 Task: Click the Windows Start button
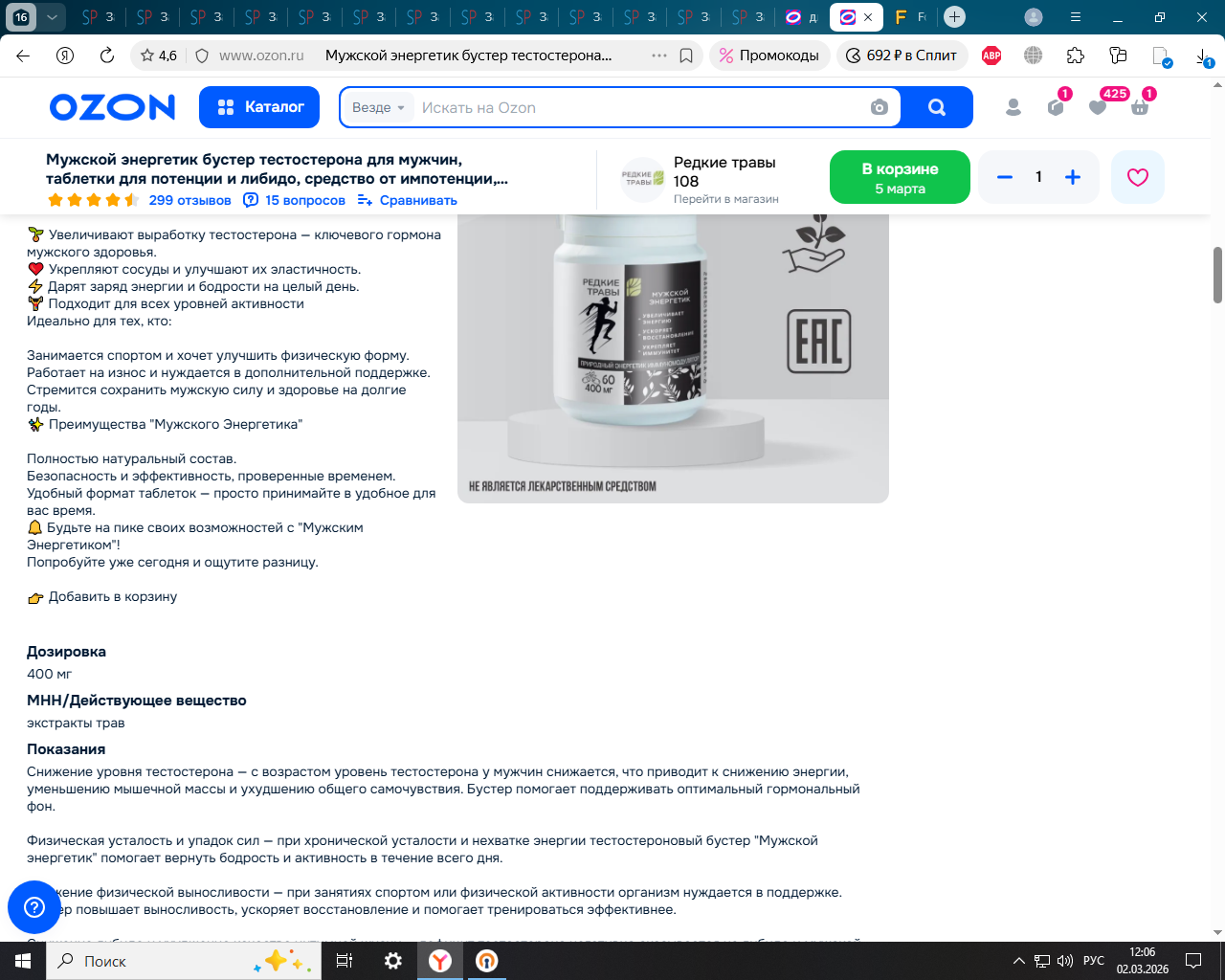click(x=22, y=961)
